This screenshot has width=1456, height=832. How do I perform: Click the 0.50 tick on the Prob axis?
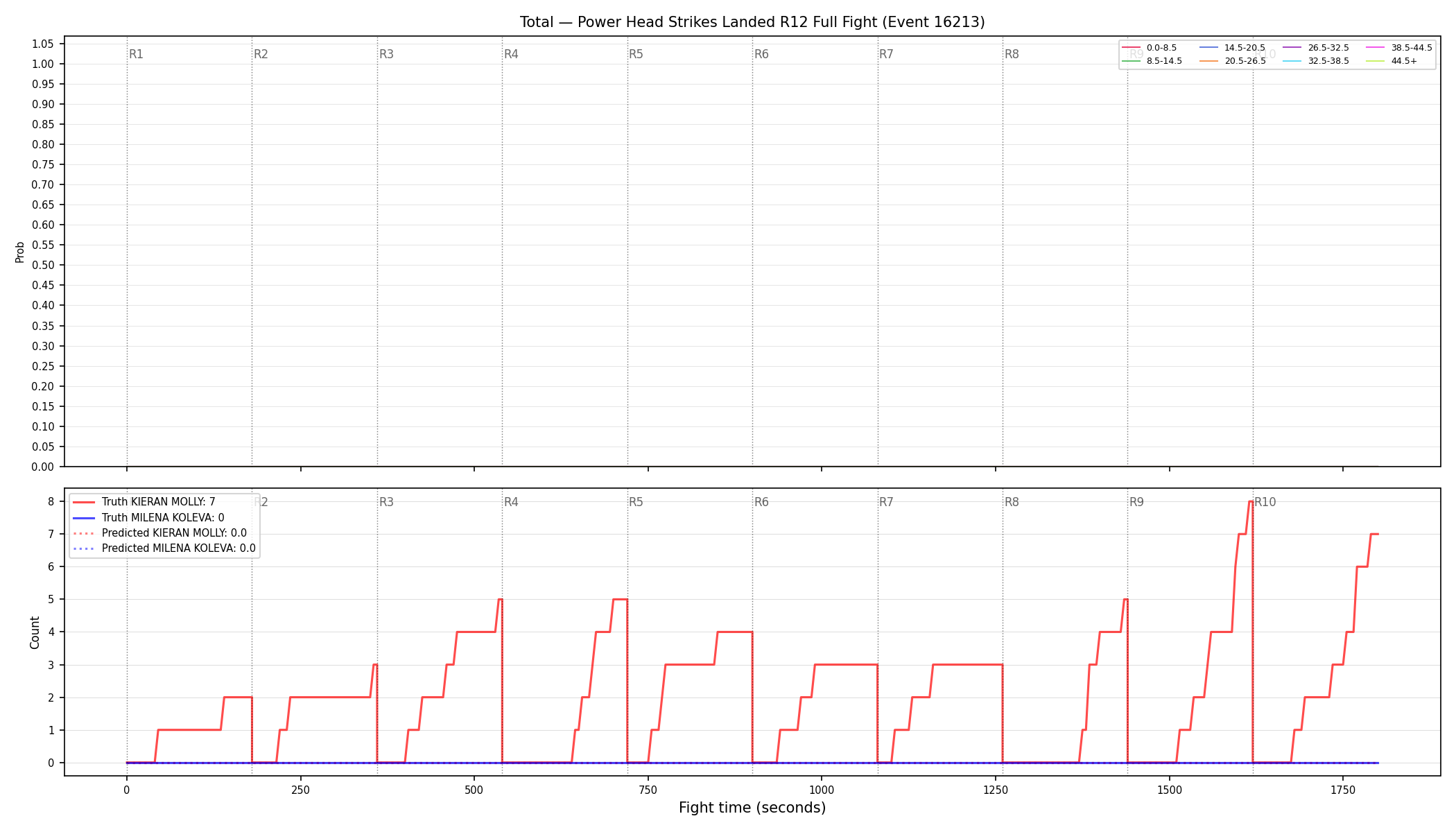coord(42,265)
